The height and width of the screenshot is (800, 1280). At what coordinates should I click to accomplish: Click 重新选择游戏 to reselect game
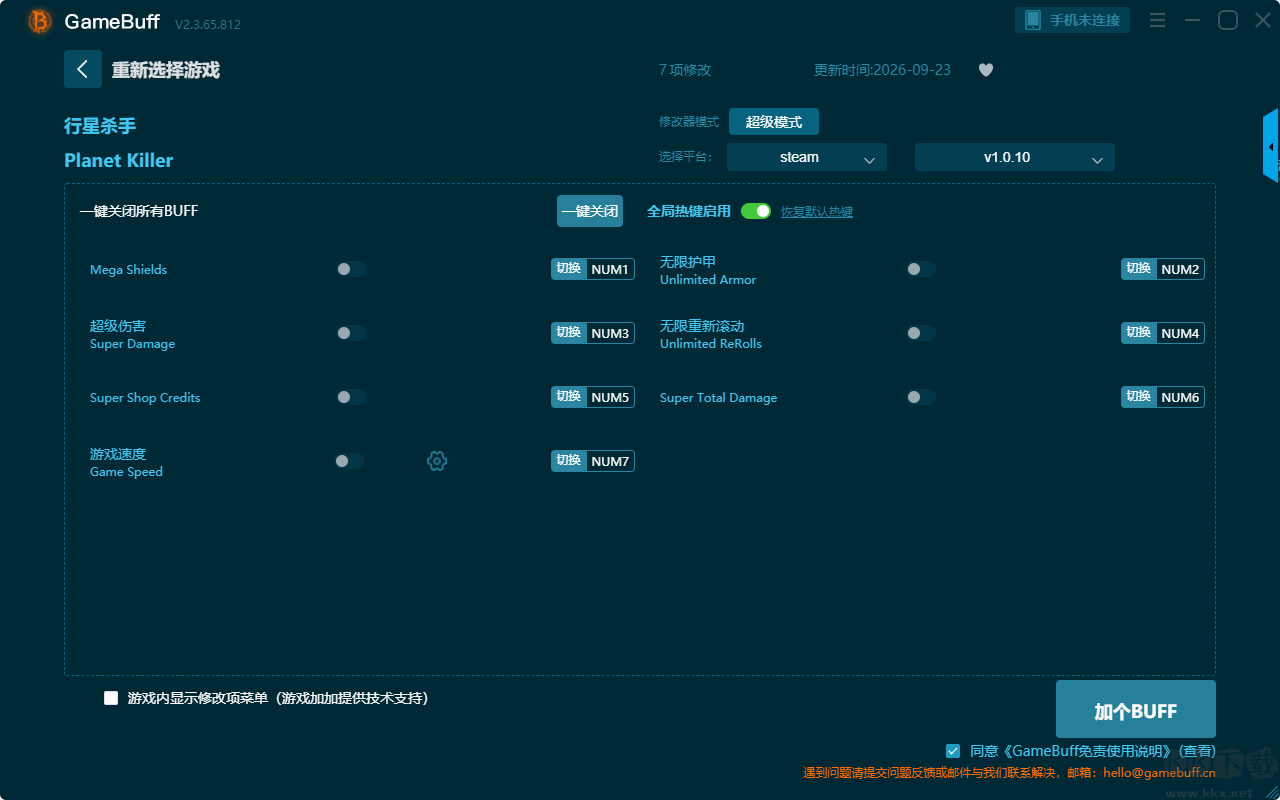166,70
